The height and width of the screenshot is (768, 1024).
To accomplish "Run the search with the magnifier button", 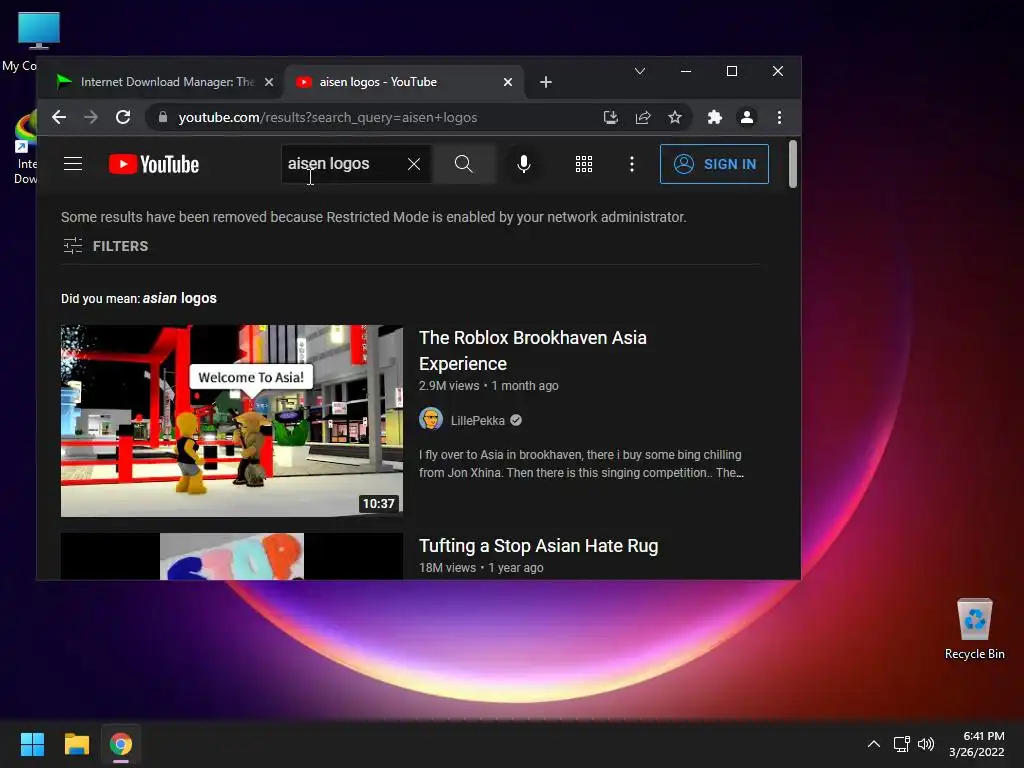I will pos(464,164).
